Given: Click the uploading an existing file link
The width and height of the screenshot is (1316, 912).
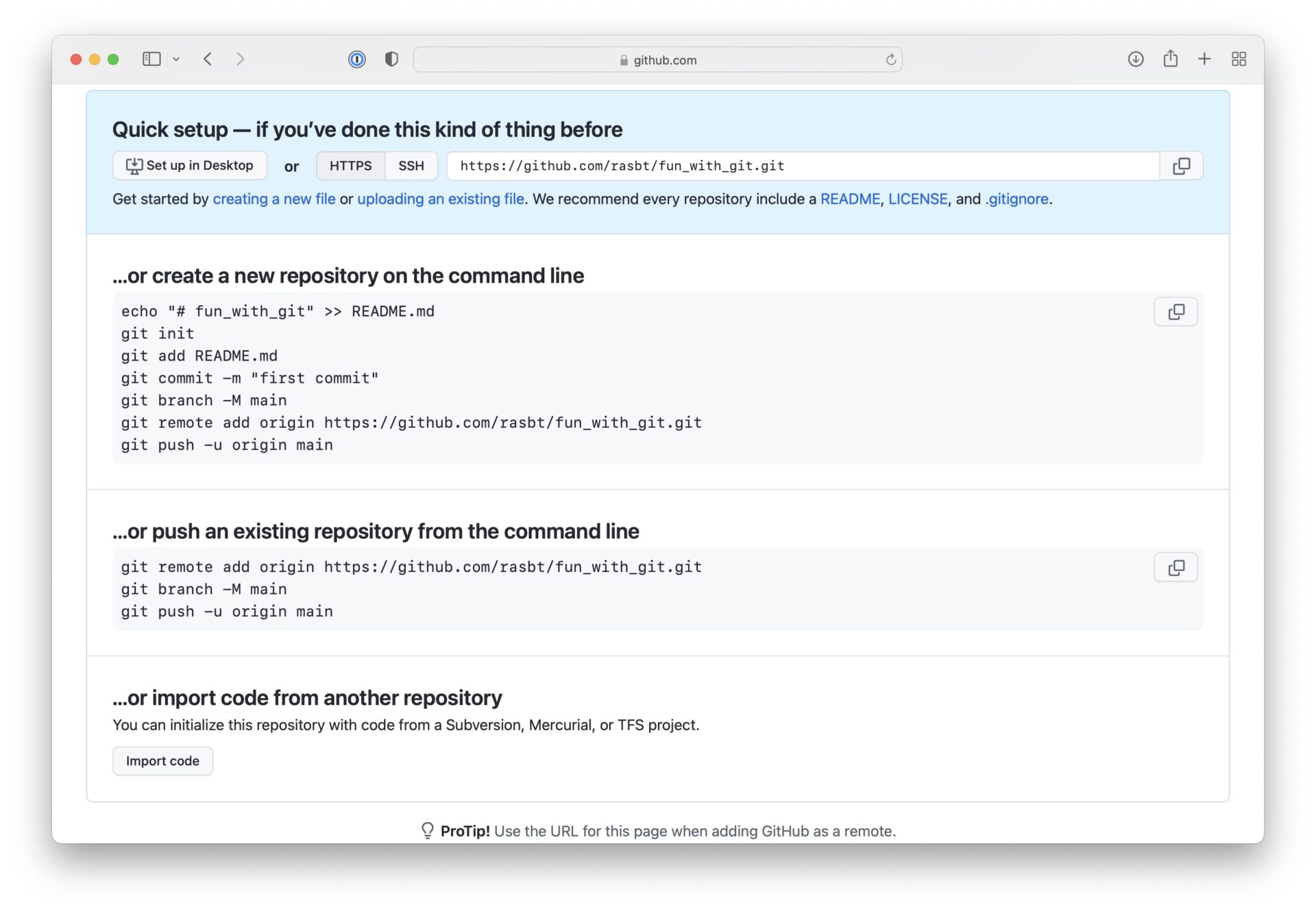Looking at the screenshot, I should [x=441, y=199].
